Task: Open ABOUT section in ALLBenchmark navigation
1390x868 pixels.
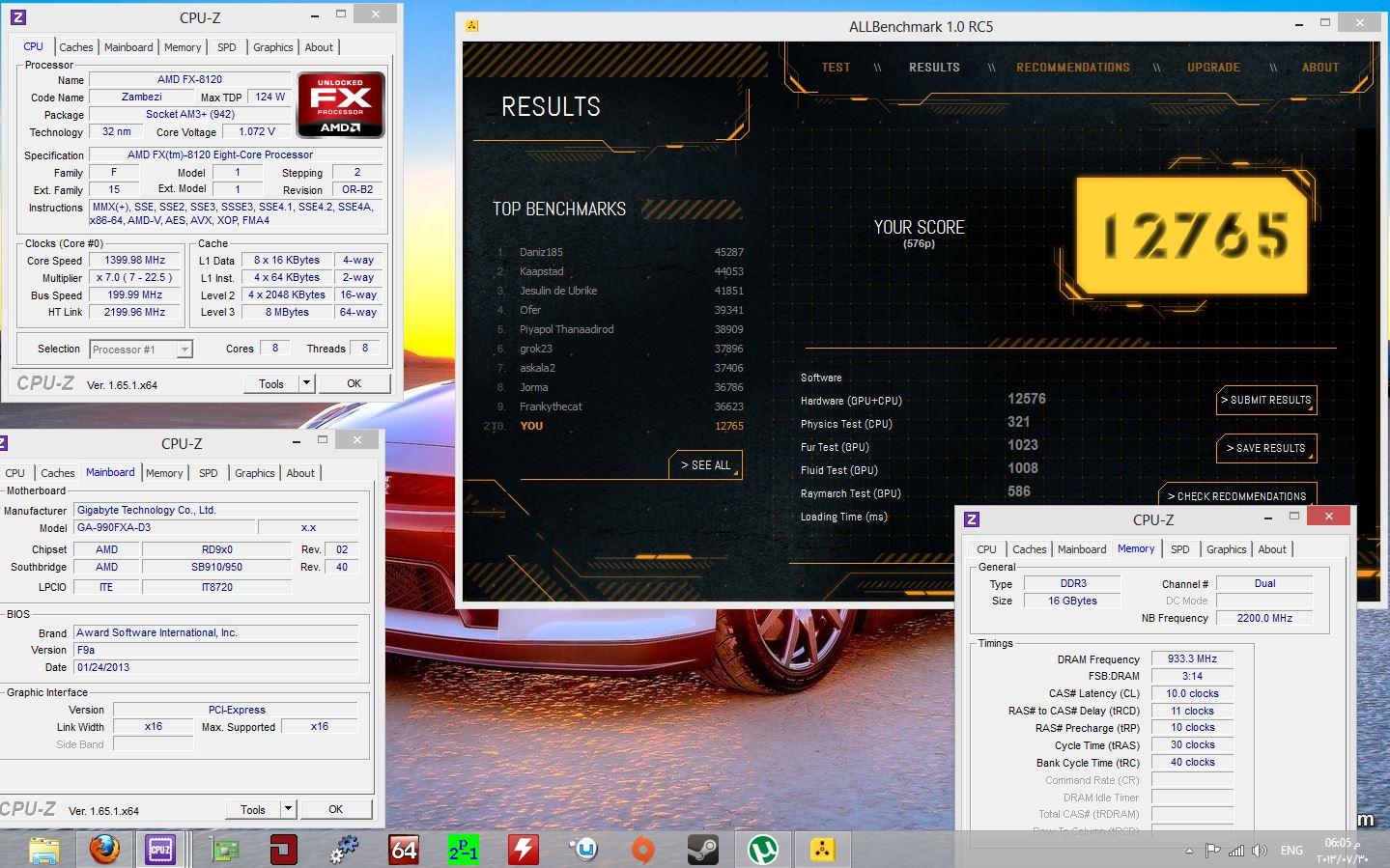Action: tap(1320, 68)
